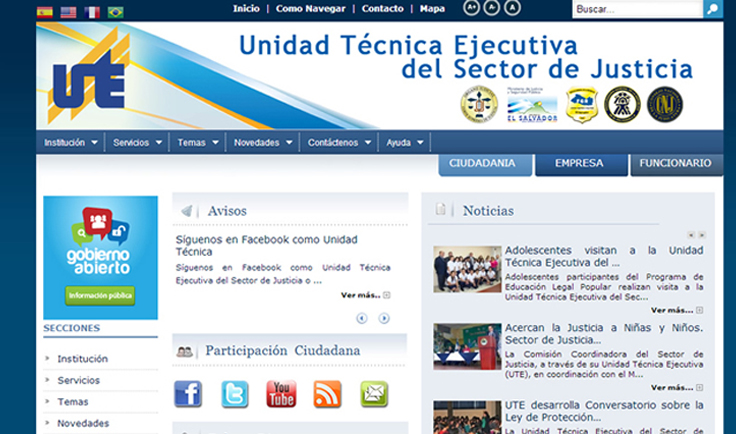Switch language with the Spain flag
This screenshot has height=434, width=736.
coord(45,12)
